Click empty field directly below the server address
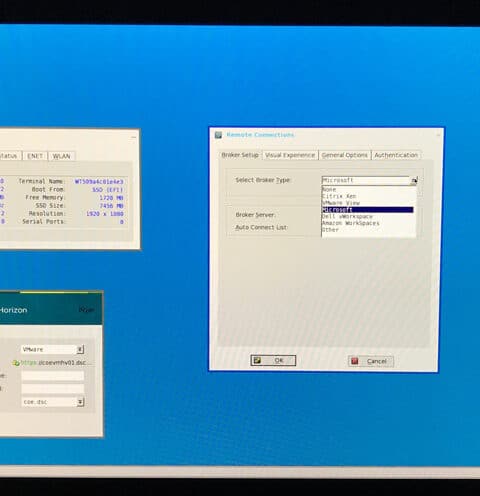The image size is (480, 496). pyautogui.click(x=53, y=376)
